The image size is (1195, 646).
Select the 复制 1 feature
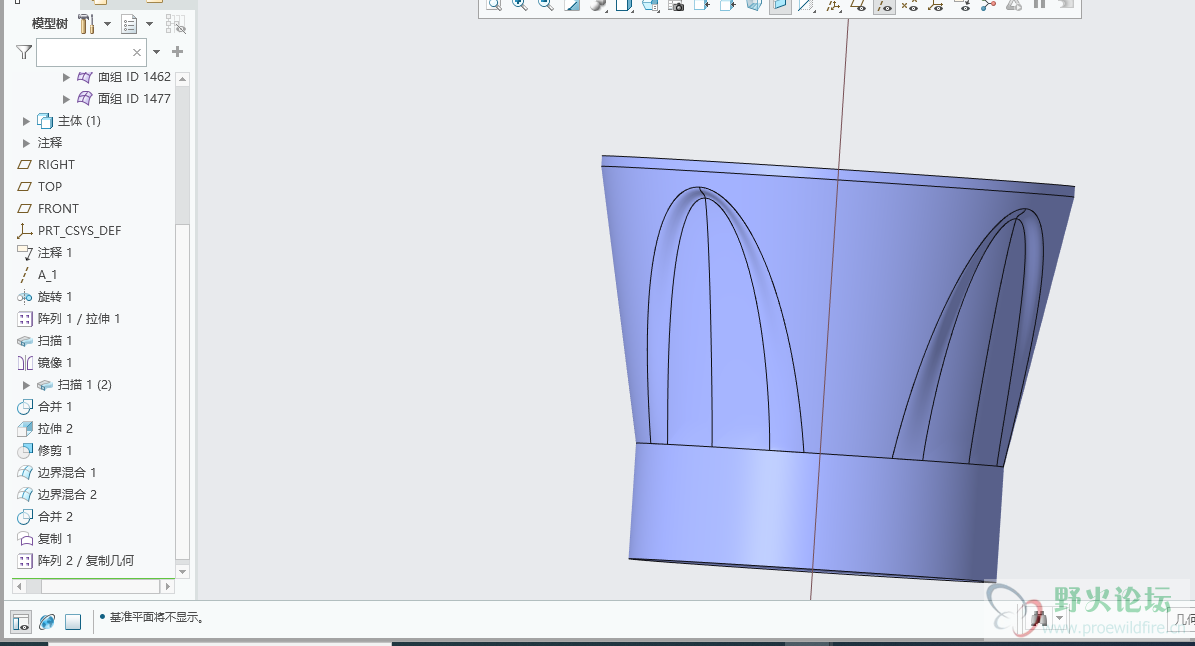click(45, 539)
